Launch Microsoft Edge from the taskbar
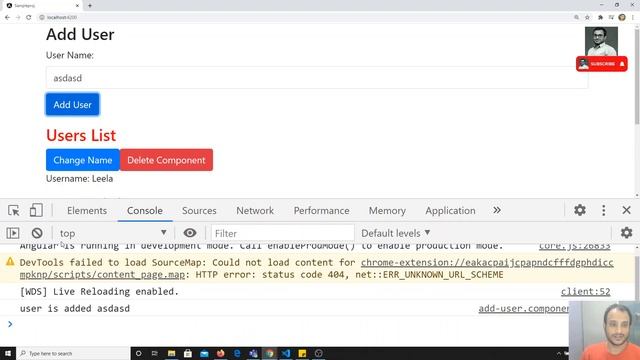This screenshot has width=640, height=360. pyautogui.click(x=237, y=353)
